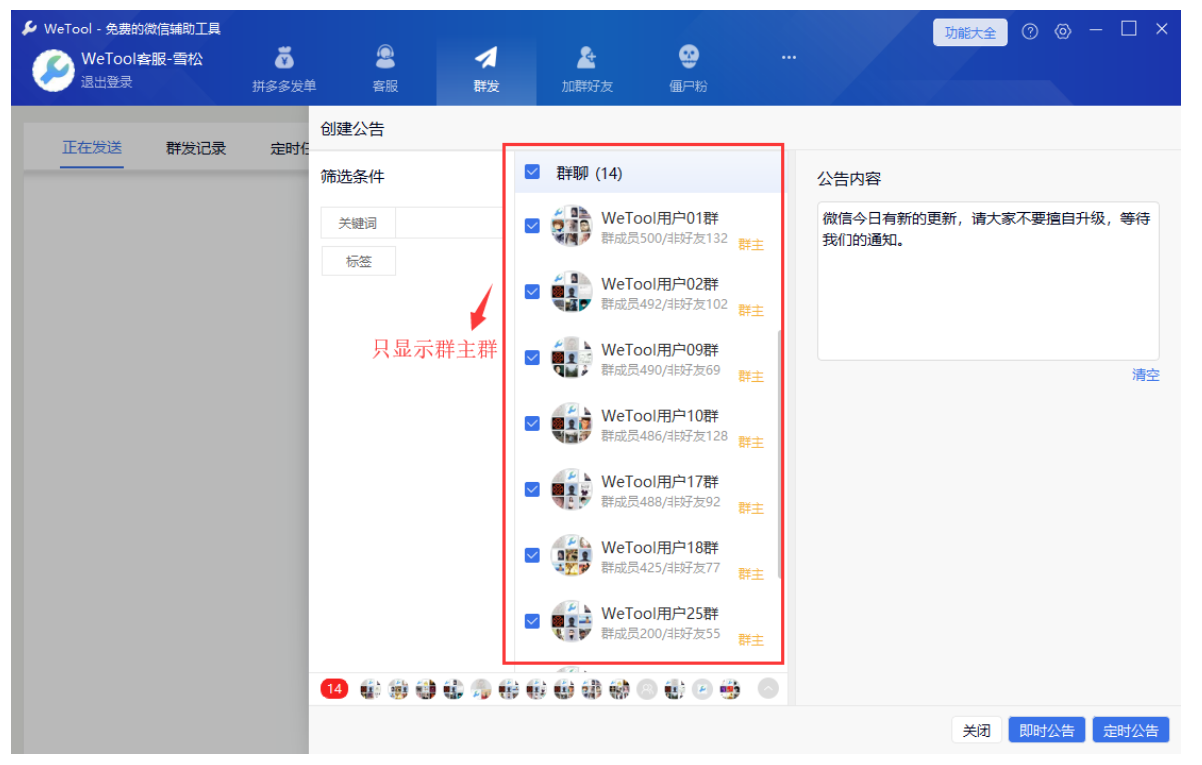
Task: Show more tools via the ellipsis icon
Action: click(x=789, y=57)
